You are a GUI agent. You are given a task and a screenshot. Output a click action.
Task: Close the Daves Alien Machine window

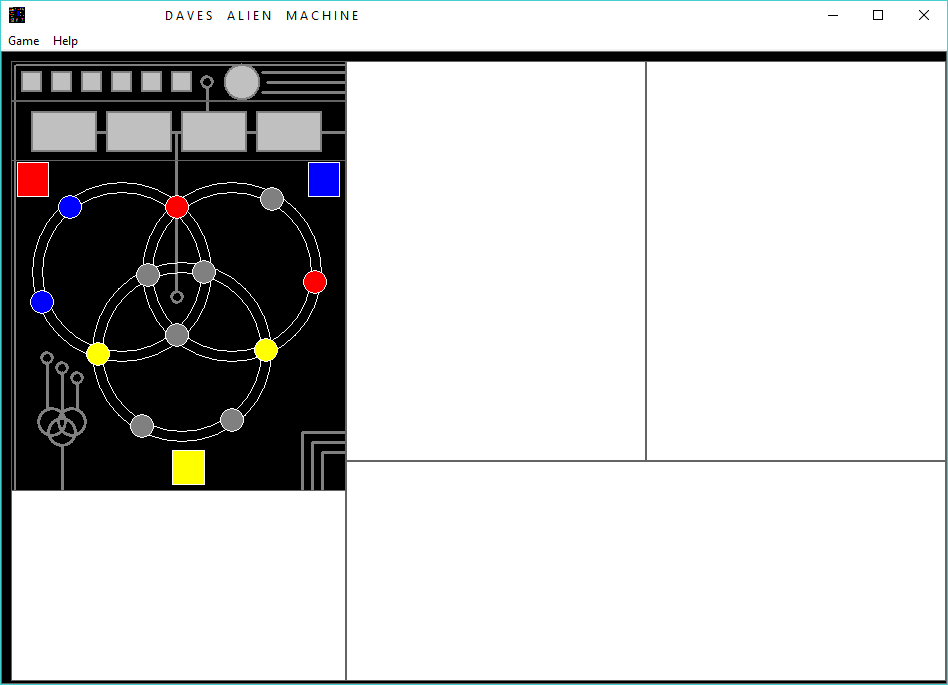[924, 15]
